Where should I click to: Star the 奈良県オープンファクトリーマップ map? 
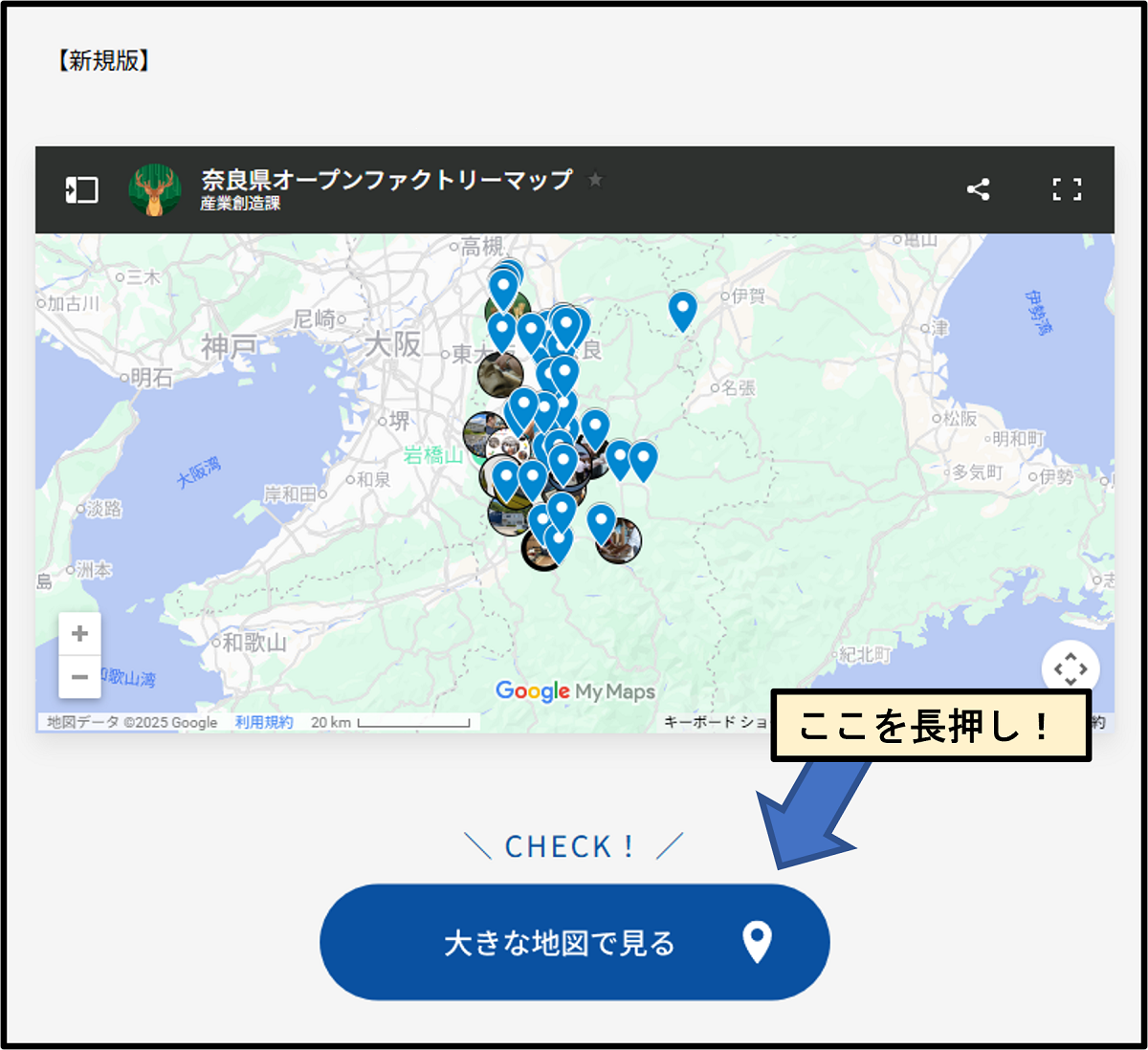click(595, 181)
